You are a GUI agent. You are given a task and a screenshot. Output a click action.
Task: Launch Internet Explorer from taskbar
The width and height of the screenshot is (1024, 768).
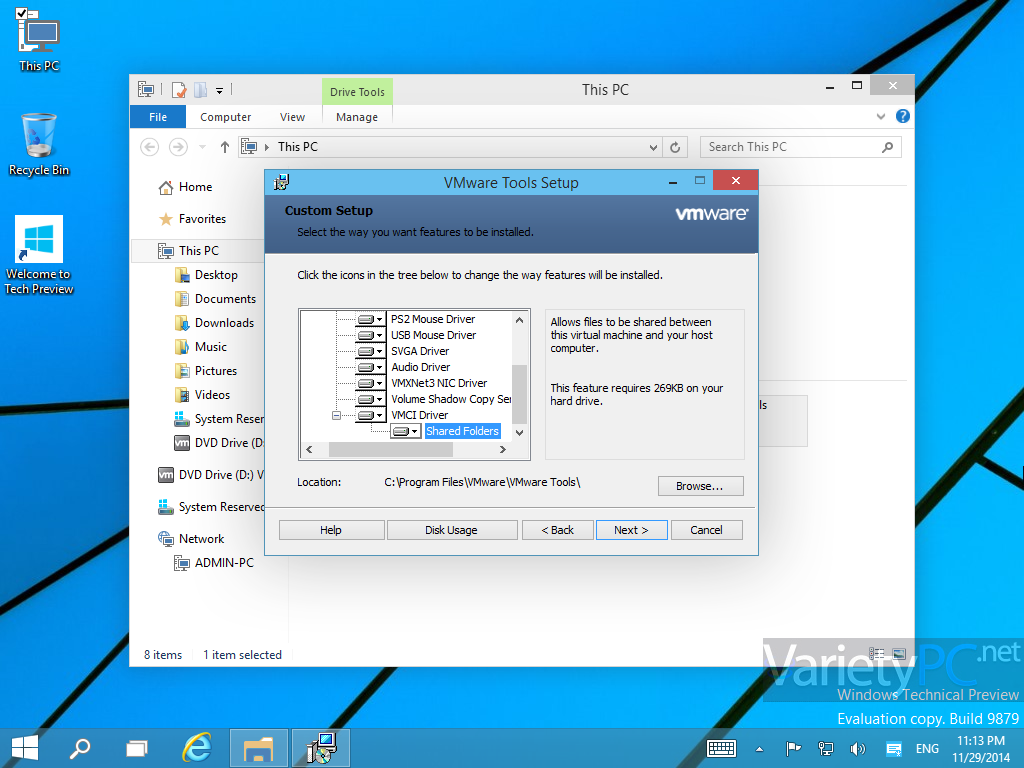197,748
